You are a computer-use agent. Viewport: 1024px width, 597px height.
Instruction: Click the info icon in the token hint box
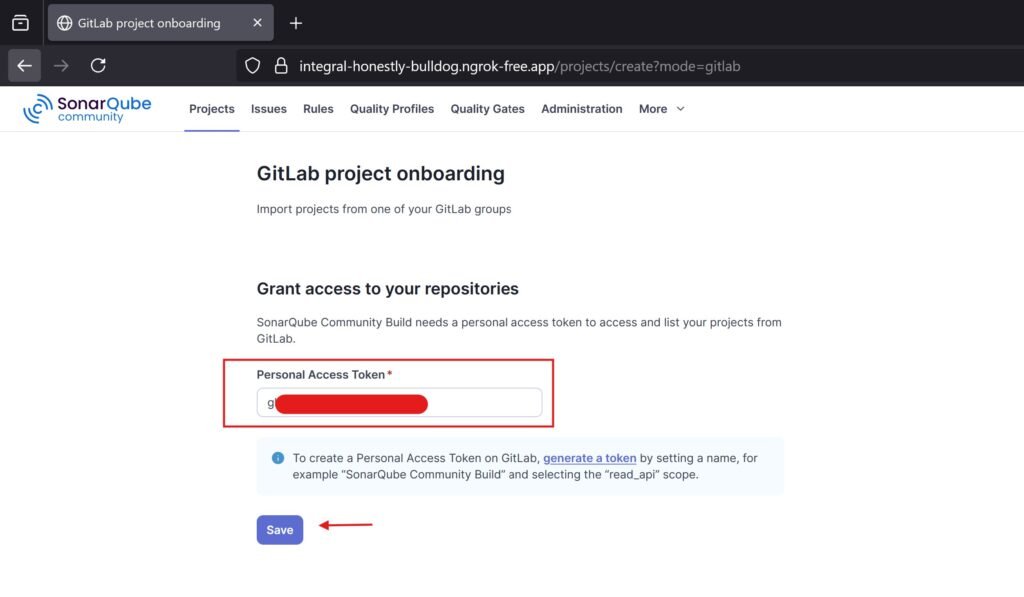(x=277, y=457)
